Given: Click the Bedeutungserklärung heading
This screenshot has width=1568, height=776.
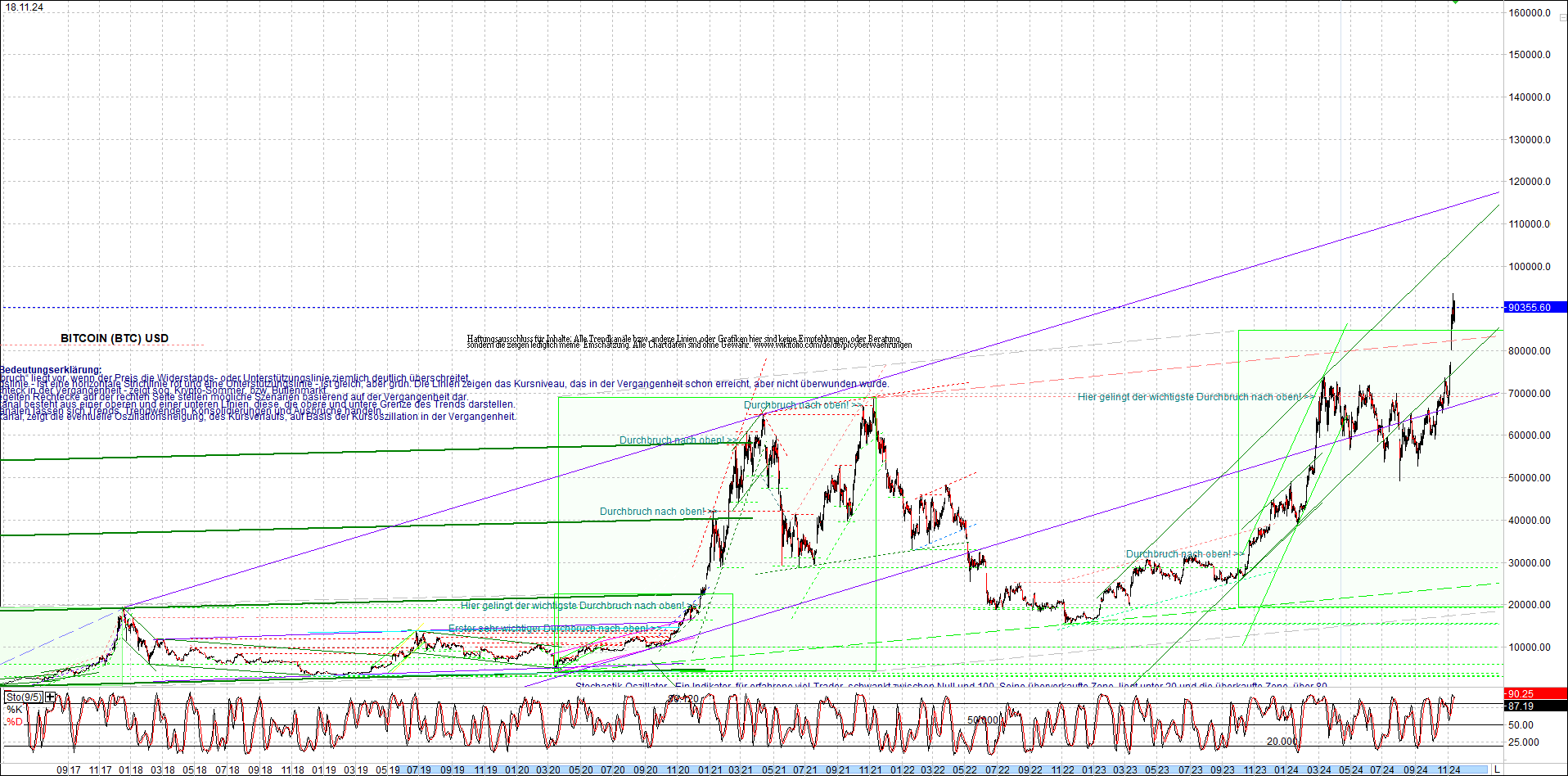Looking at the screenshot, I should tap(51, 370).
